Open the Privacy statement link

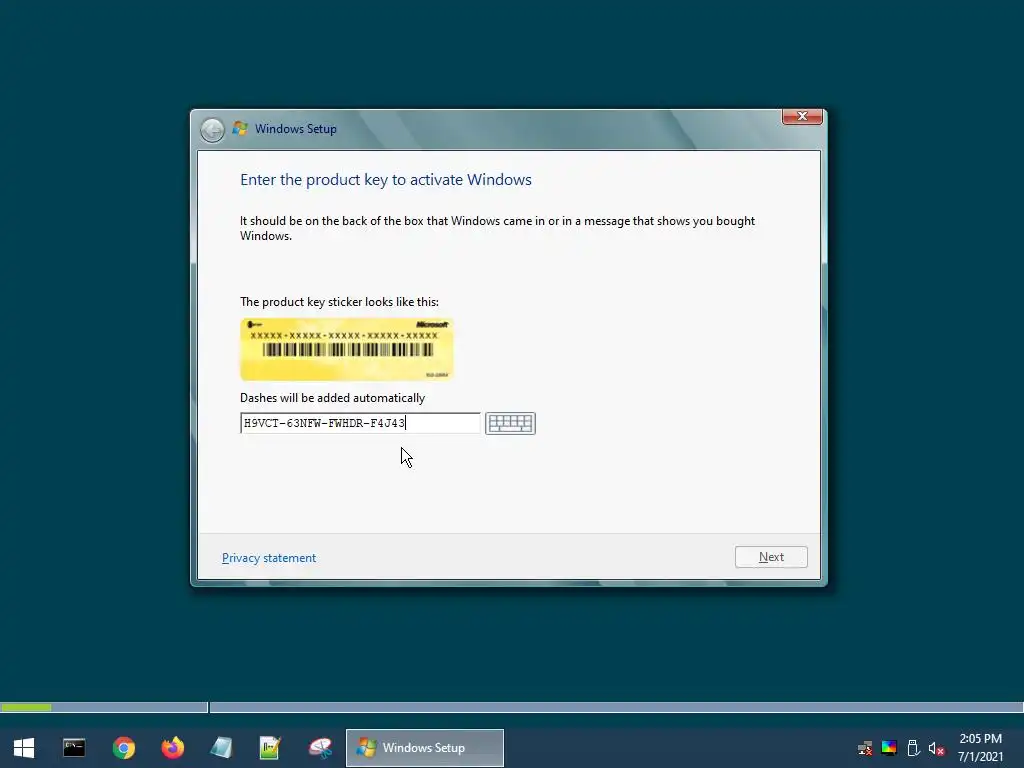click(x=268, y=558)
